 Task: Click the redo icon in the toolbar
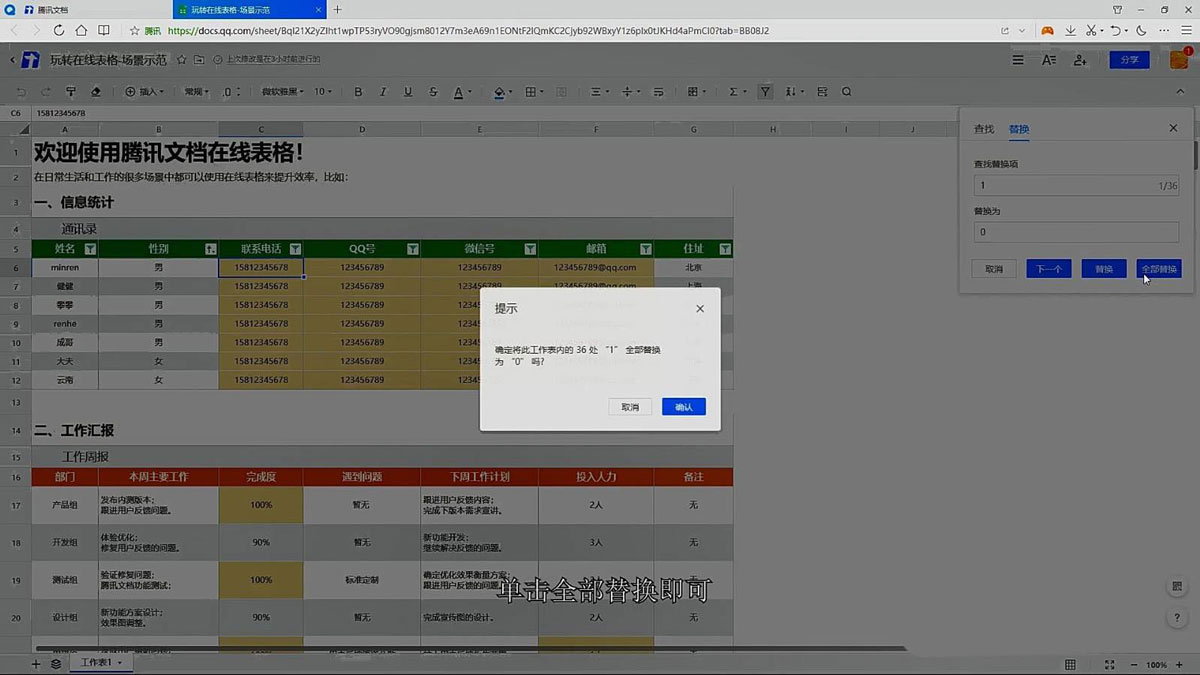pyautogui.click(x=46, y=92)
